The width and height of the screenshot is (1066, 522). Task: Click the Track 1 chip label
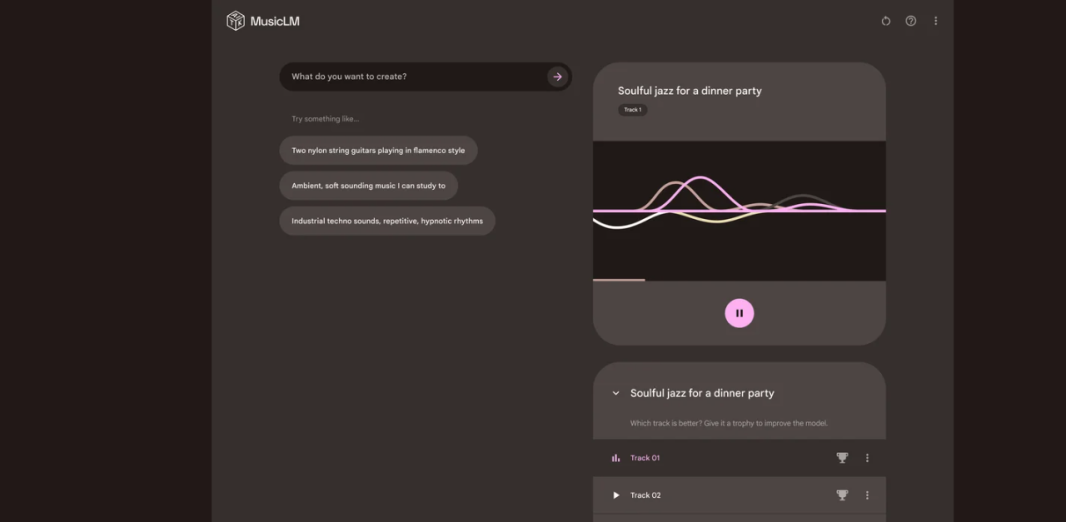[632, 109]
